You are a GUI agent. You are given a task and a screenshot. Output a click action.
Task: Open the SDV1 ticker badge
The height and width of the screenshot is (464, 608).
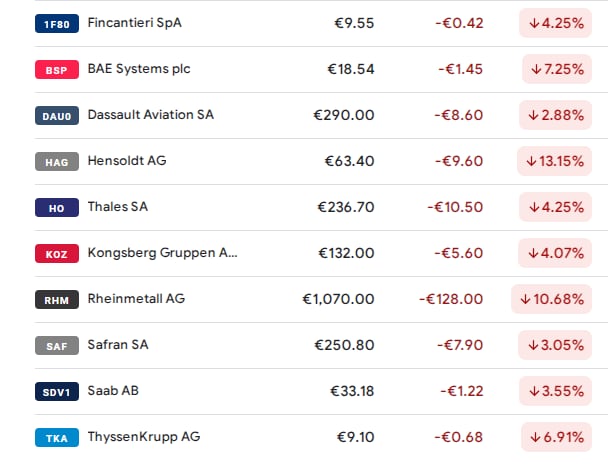pyautogui.click(x=57, y=392)
